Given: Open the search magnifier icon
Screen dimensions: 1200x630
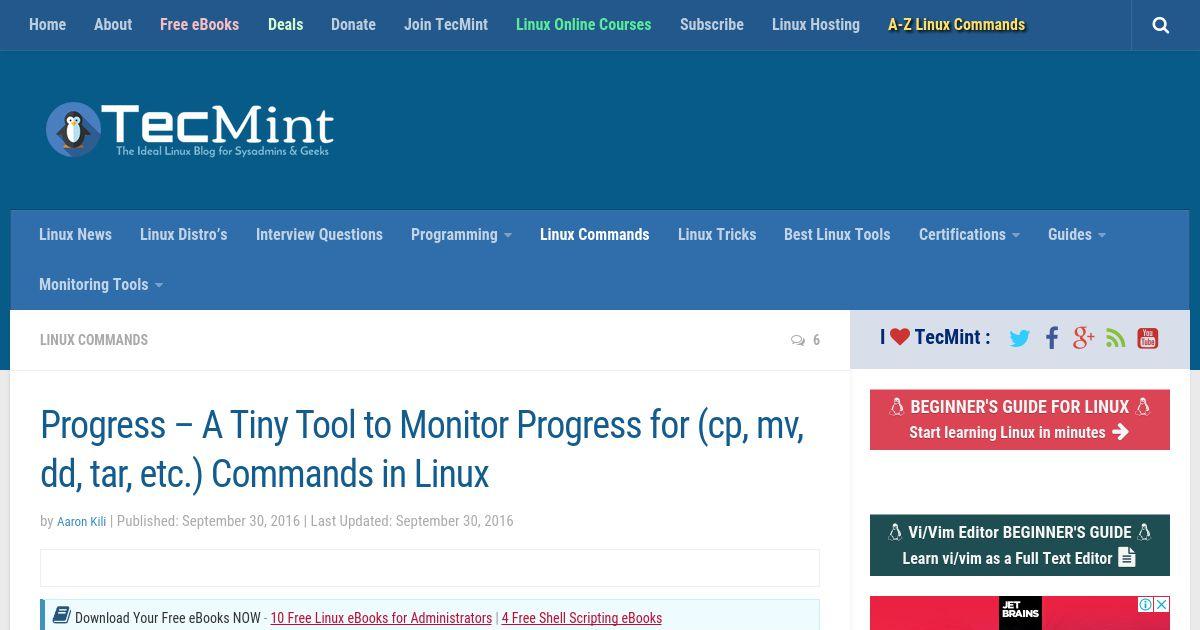Looking at the screenshot, I should [x=1161, y=25].
